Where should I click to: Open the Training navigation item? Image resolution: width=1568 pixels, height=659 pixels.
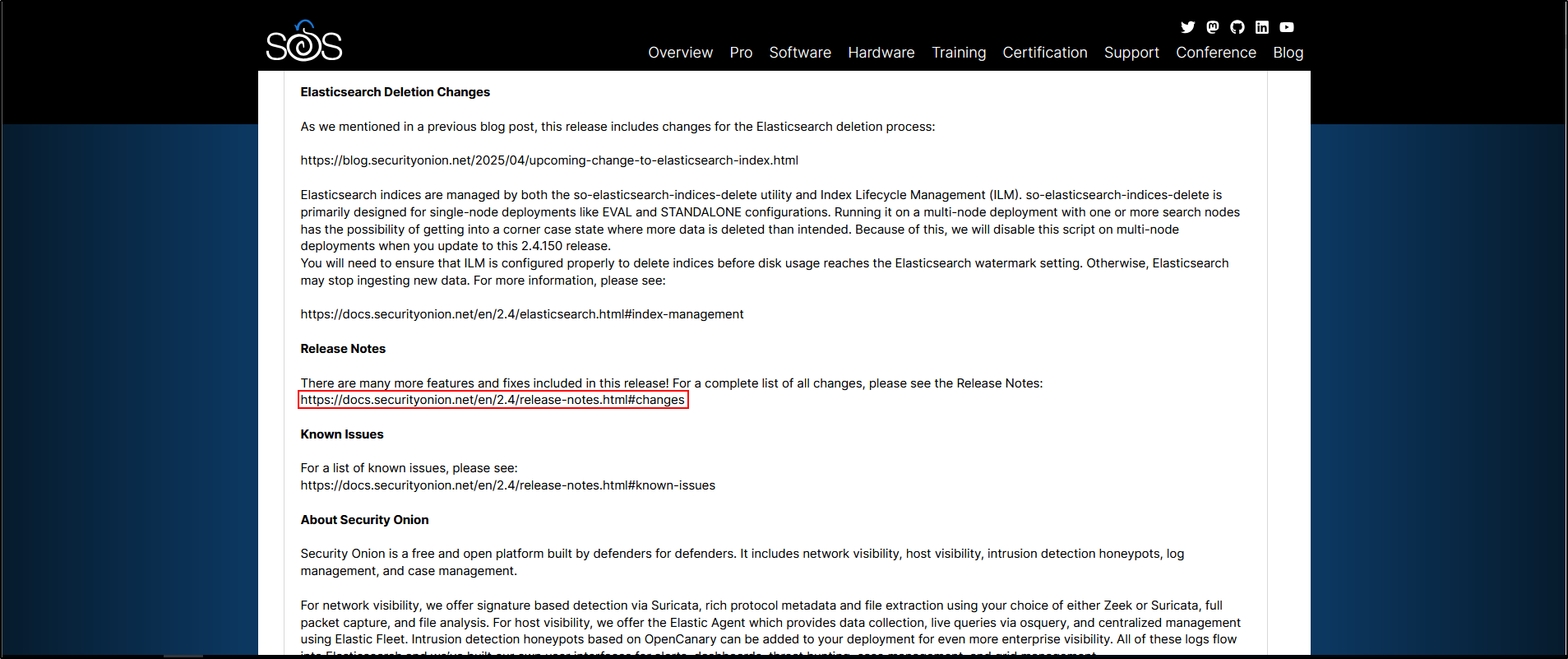point(958,53)
